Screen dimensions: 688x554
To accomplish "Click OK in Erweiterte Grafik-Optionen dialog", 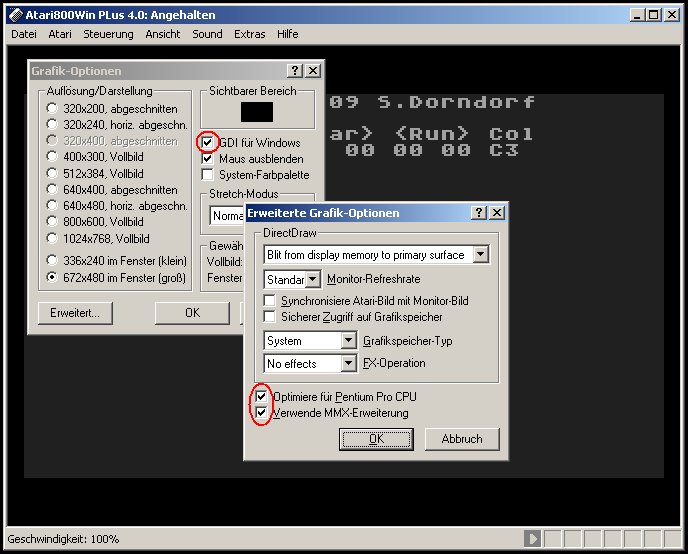I will [x=376, y=439].
